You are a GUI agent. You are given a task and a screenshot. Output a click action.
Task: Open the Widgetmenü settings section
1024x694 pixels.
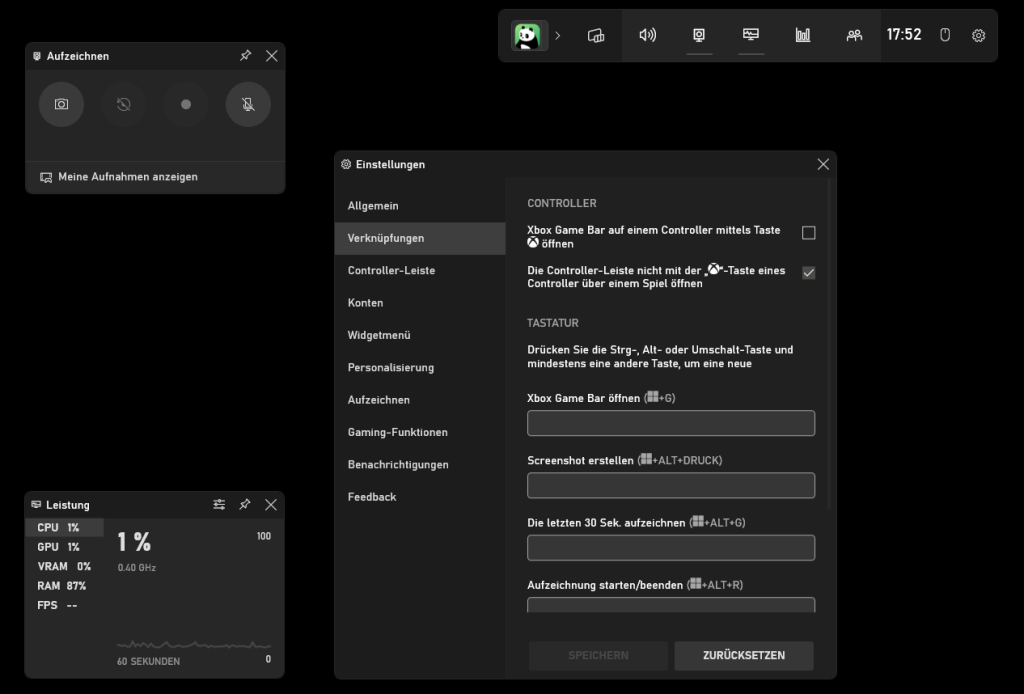[420, 335]
